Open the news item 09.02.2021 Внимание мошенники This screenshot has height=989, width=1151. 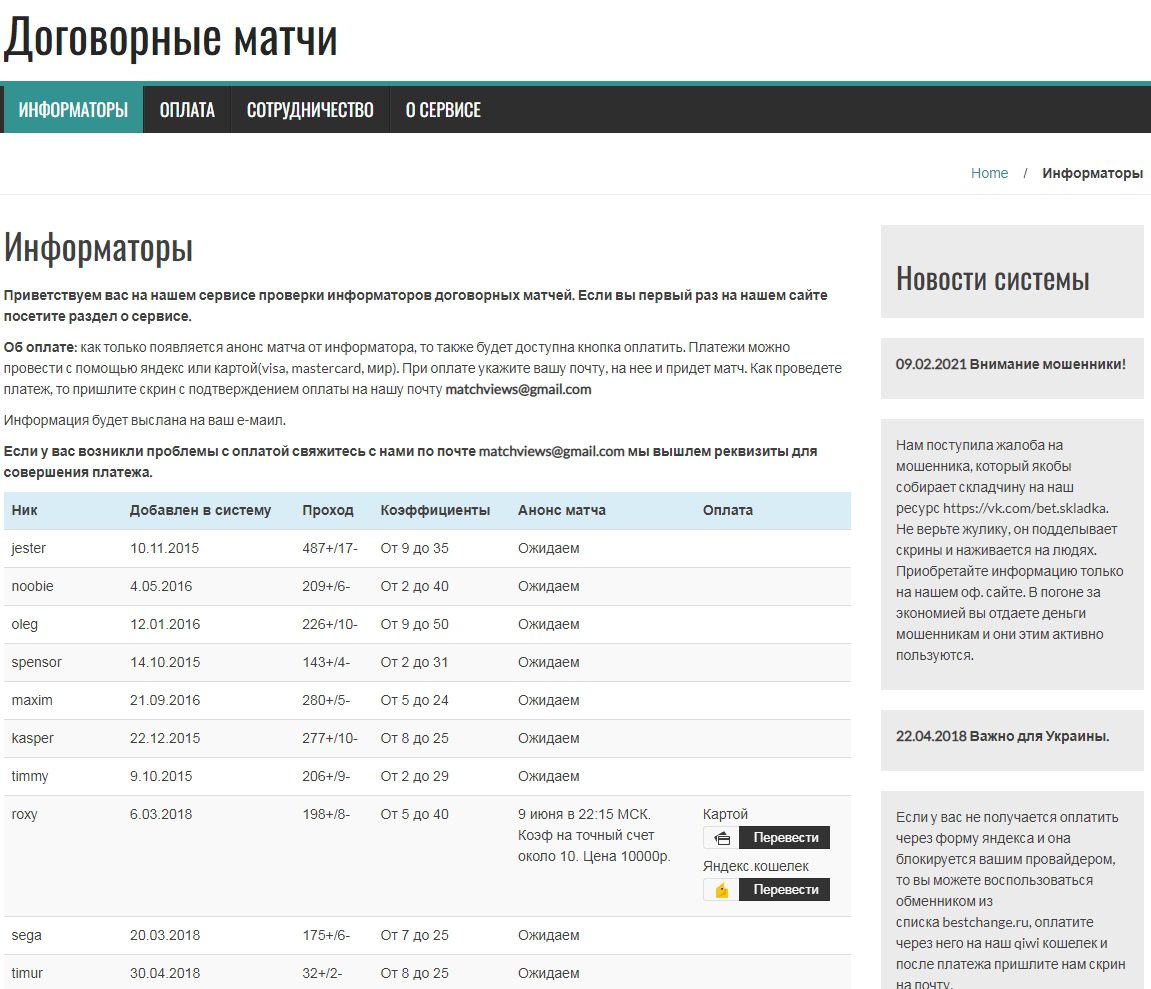pos(1011,366)
